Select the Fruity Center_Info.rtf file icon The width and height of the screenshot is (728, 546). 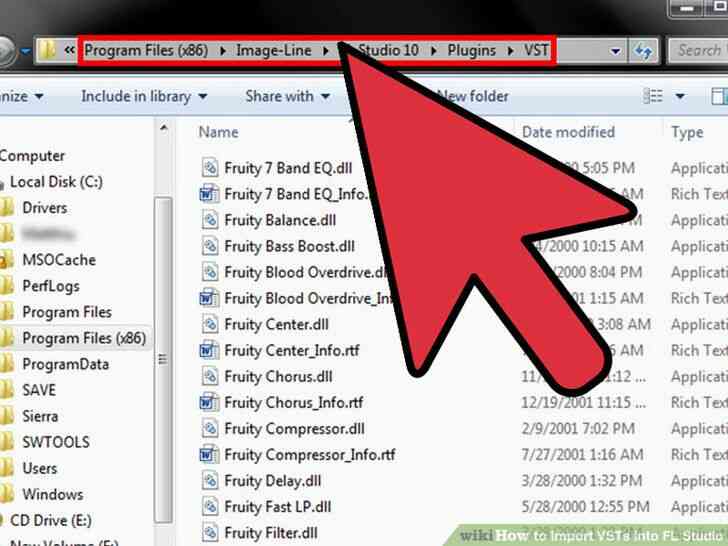pos(209,350)
